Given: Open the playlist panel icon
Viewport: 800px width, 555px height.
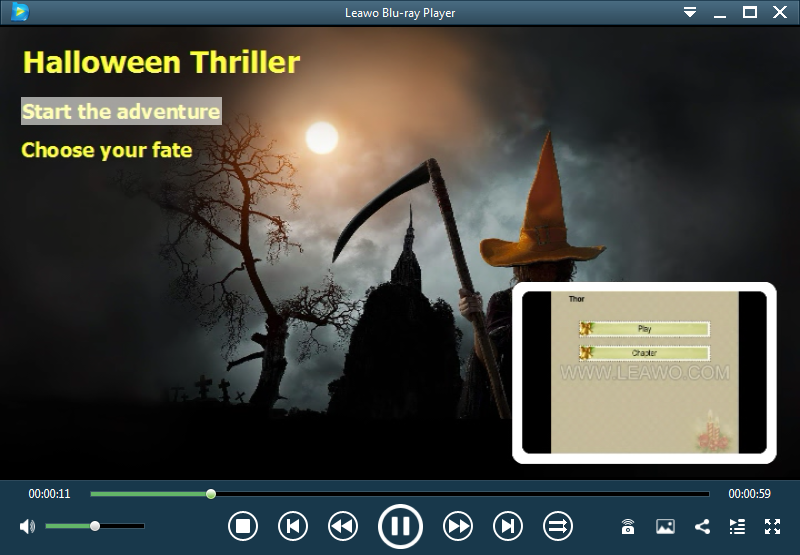Looking at the screenshot, I should click(737, 526).
